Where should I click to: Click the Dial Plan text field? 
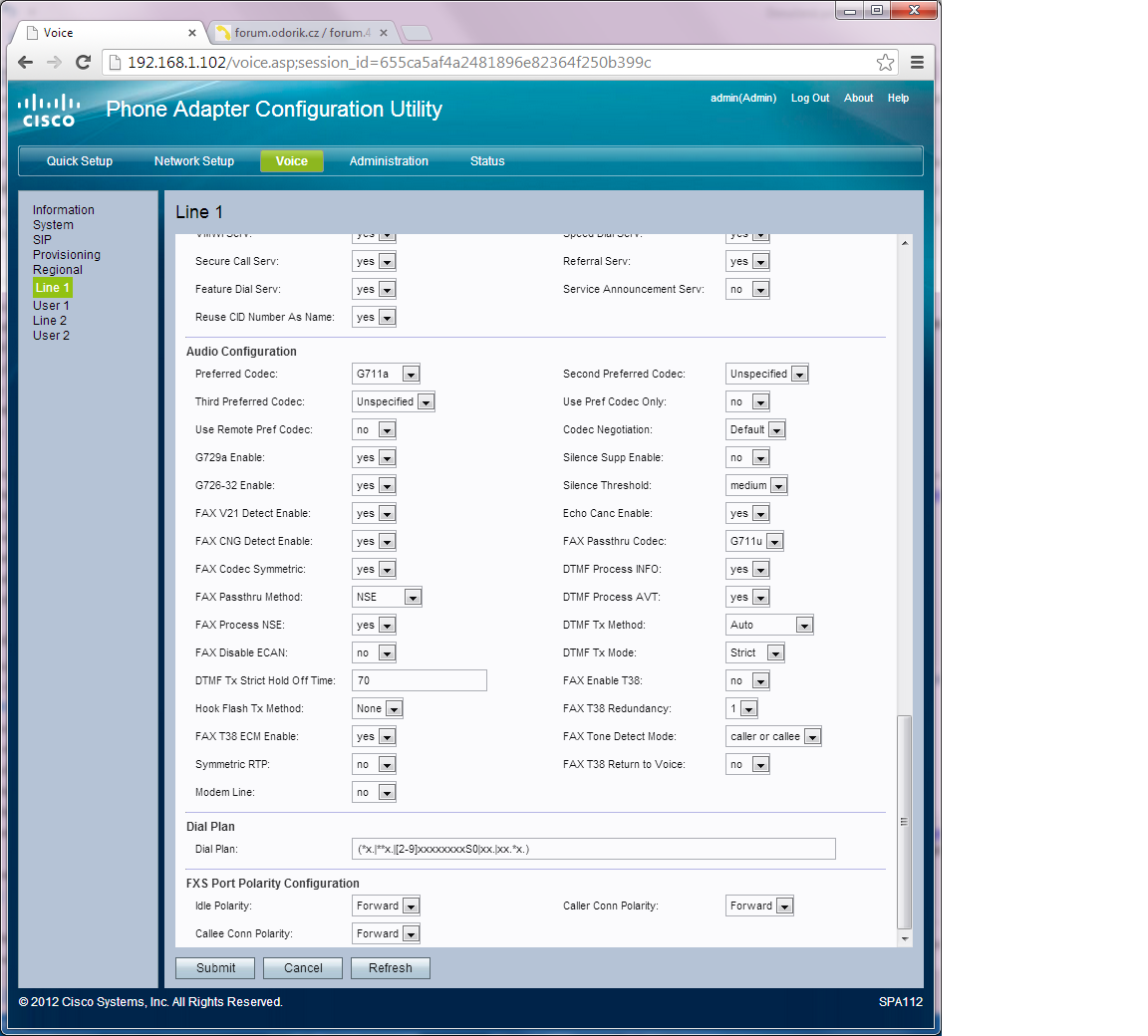click(594, 850)
